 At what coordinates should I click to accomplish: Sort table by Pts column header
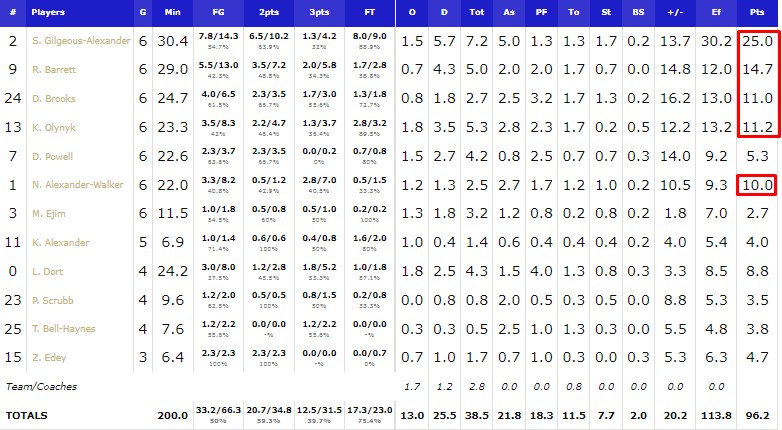pos(757,12)
